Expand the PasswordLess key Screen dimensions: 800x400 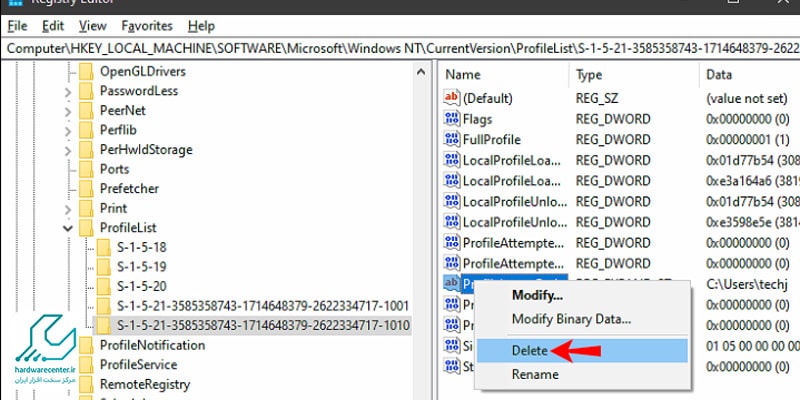click(68, 91)
